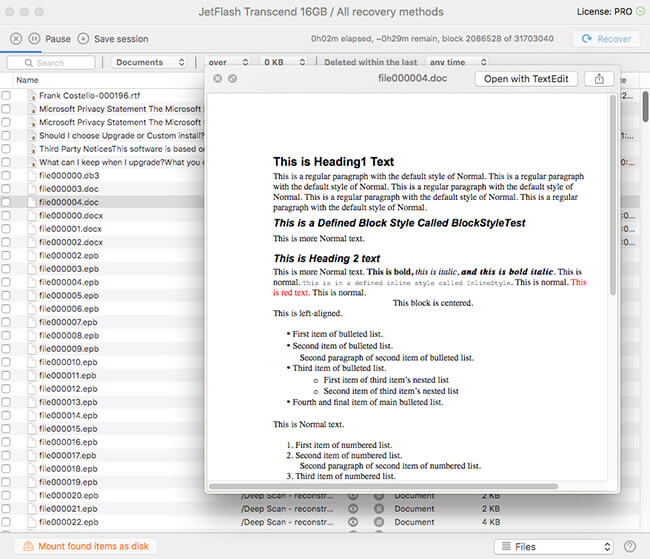Image resolution: width=650 pixels, height=559 pixels.
Task: Click file icon of file000002.docx
Action: pos(32,242)
